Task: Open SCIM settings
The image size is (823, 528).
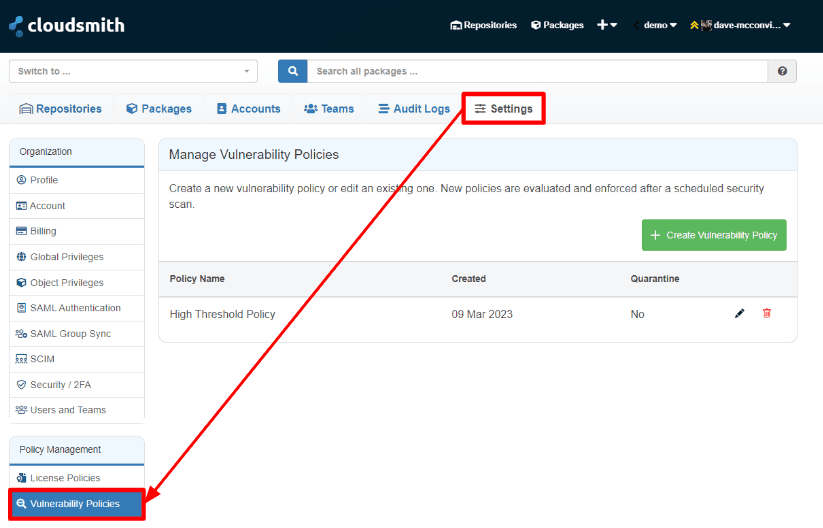Action: coord(77,359)
